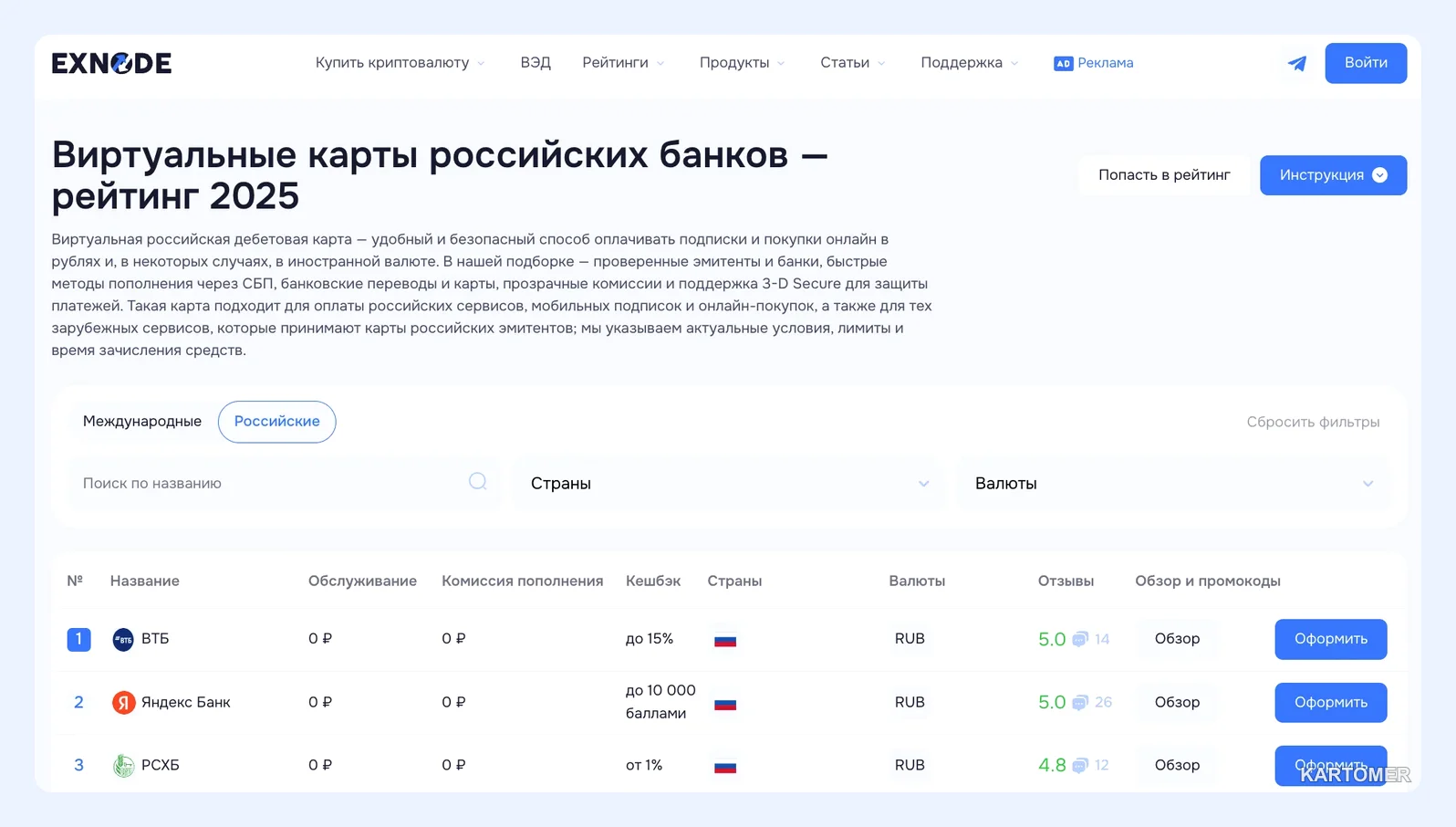Expand the Купить криптовалюту menu
The image size is (1456, 827).
[x=400, y=63]
